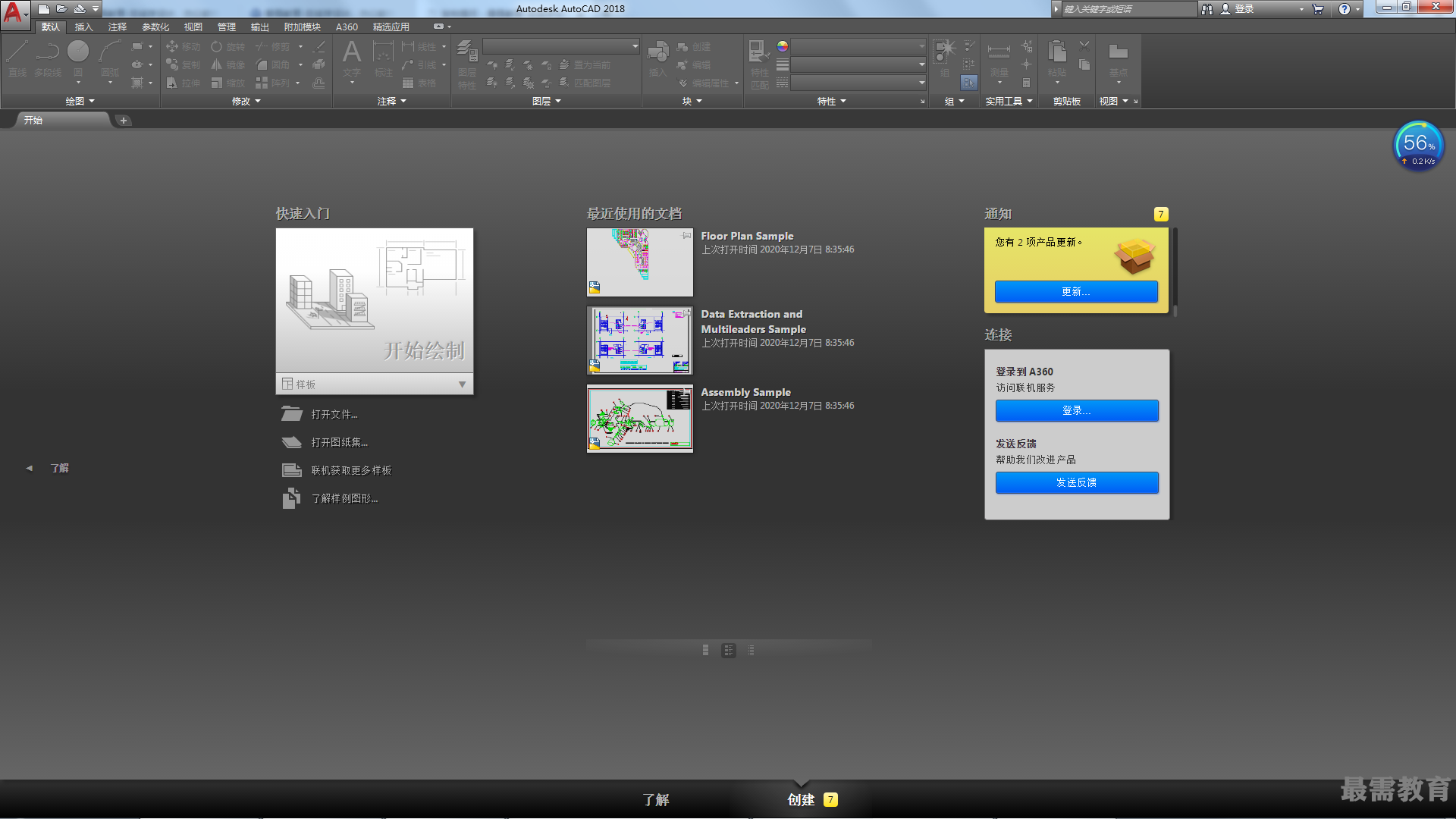Click the Mirror (镜像) tool
The width and height of the screenshot is (1456, 819).
click(228, 64)
